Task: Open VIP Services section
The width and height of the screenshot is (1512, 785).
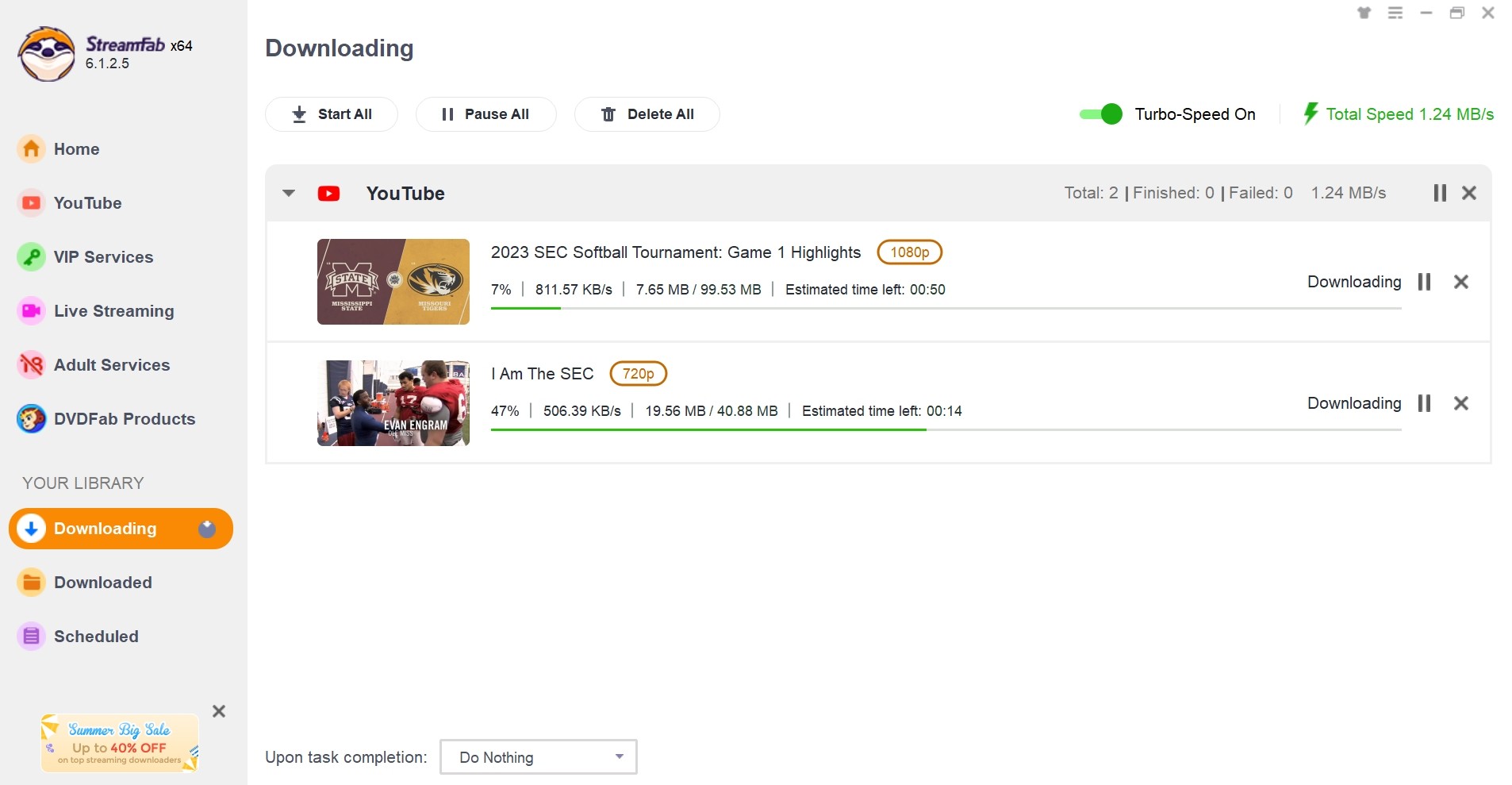Action: pyautogui.click(x=103, y=257)
